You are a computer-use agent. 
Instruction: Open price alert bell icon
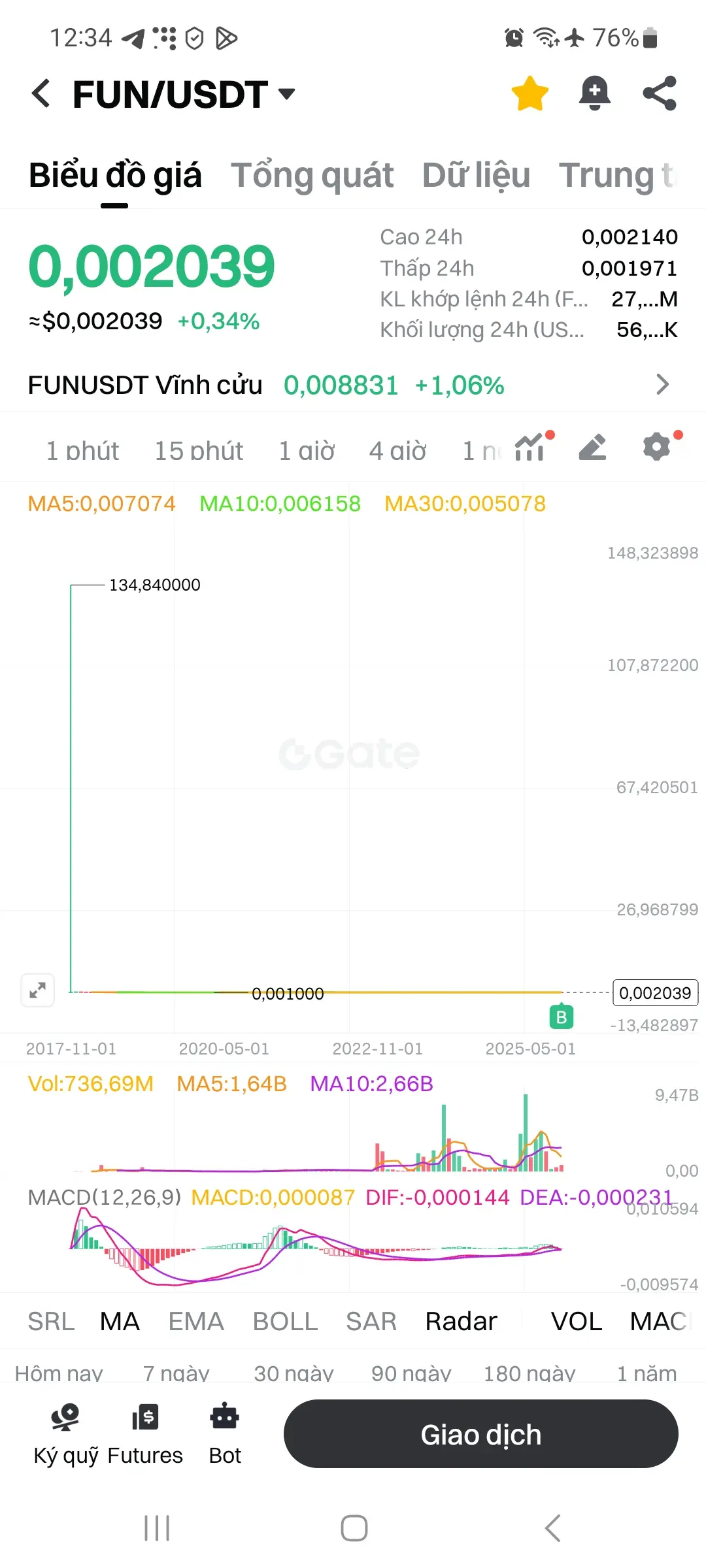tap(595, 93)
